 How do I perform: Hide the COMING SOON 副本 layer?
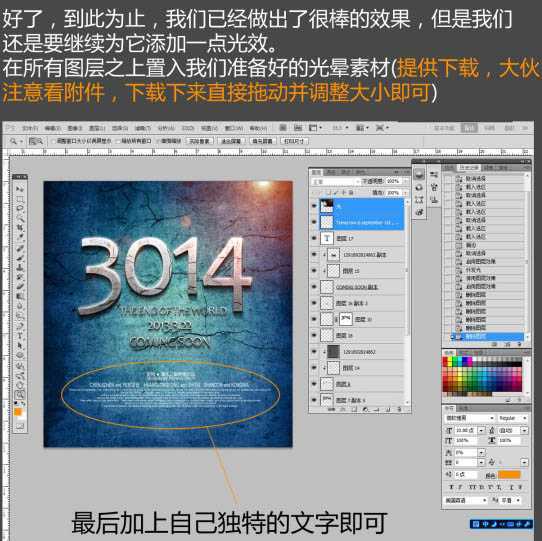[x=314, y=287]
